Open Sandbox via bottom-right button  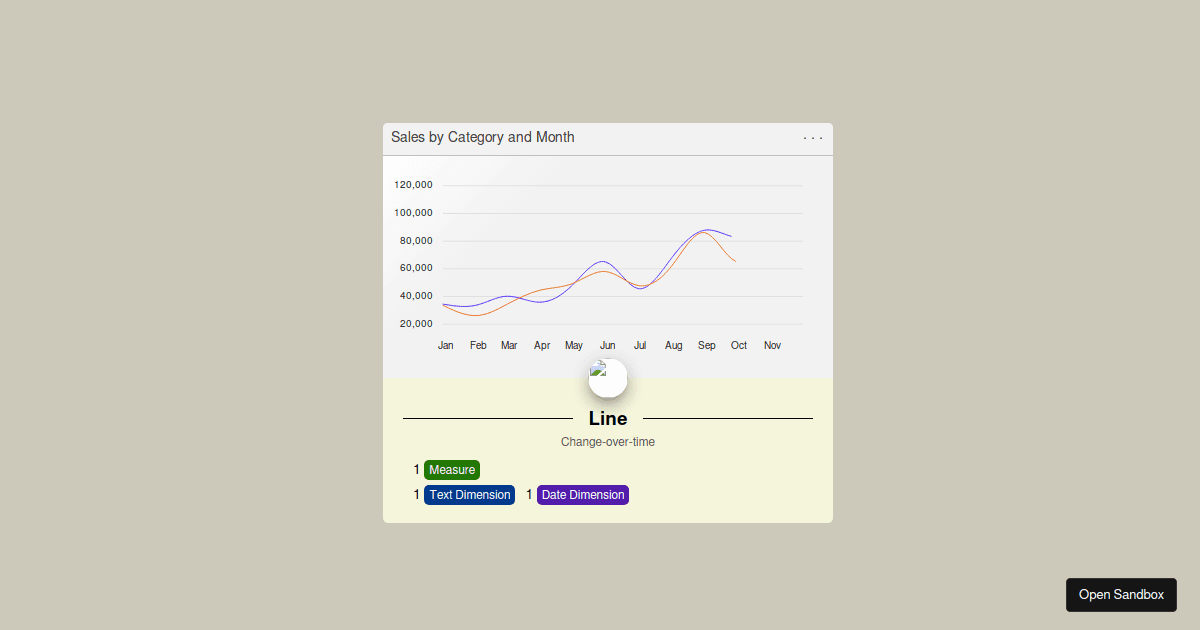pos(1121,595)
